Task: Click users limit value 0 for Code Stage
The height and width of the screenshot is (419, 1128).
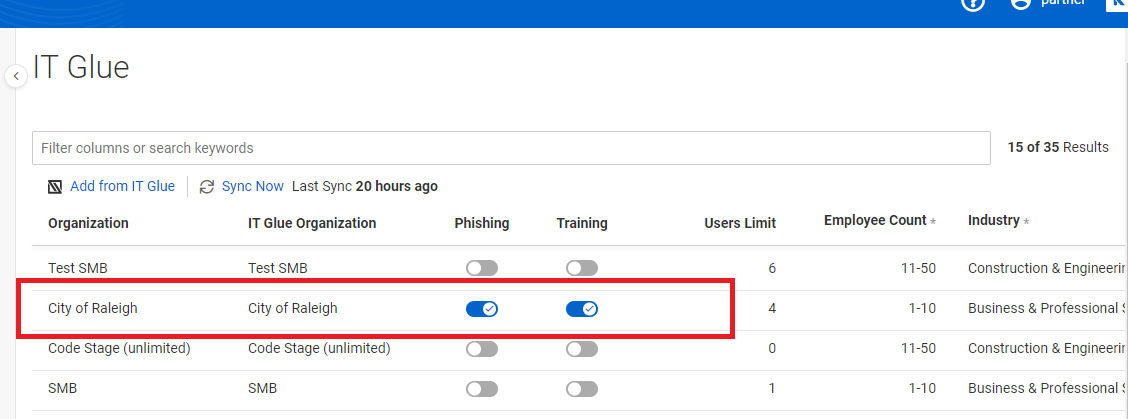Action: click(x=772, y=348)
